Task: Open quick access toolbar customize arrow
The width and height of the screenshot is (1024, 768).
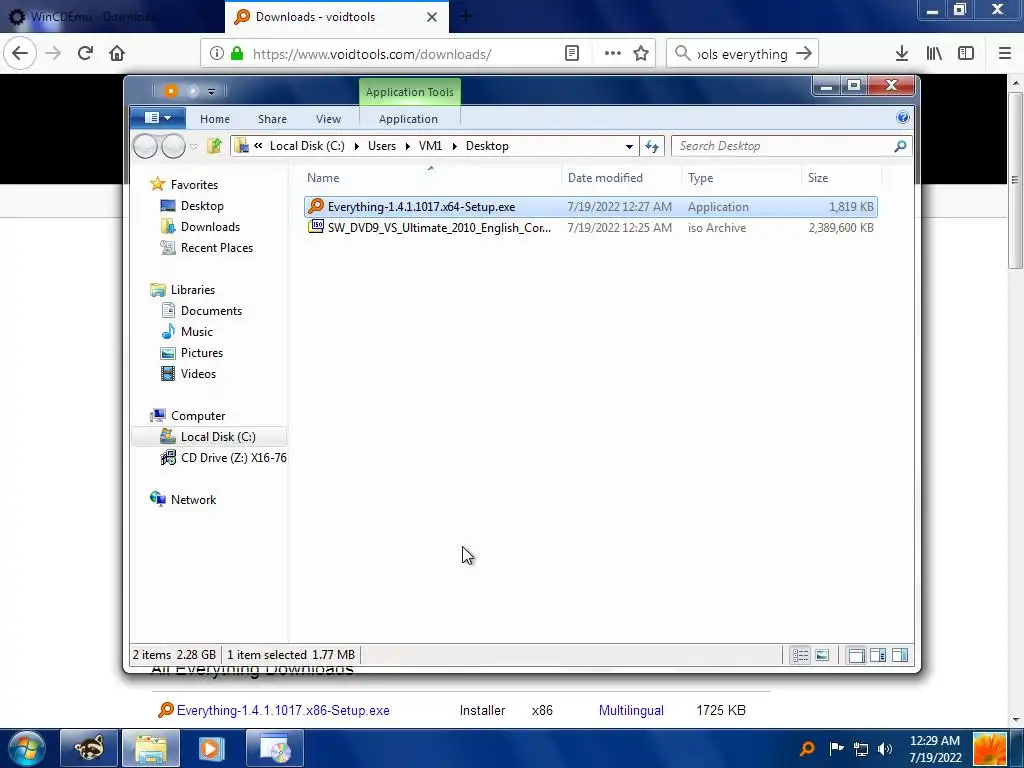Action: pos(211,92)
